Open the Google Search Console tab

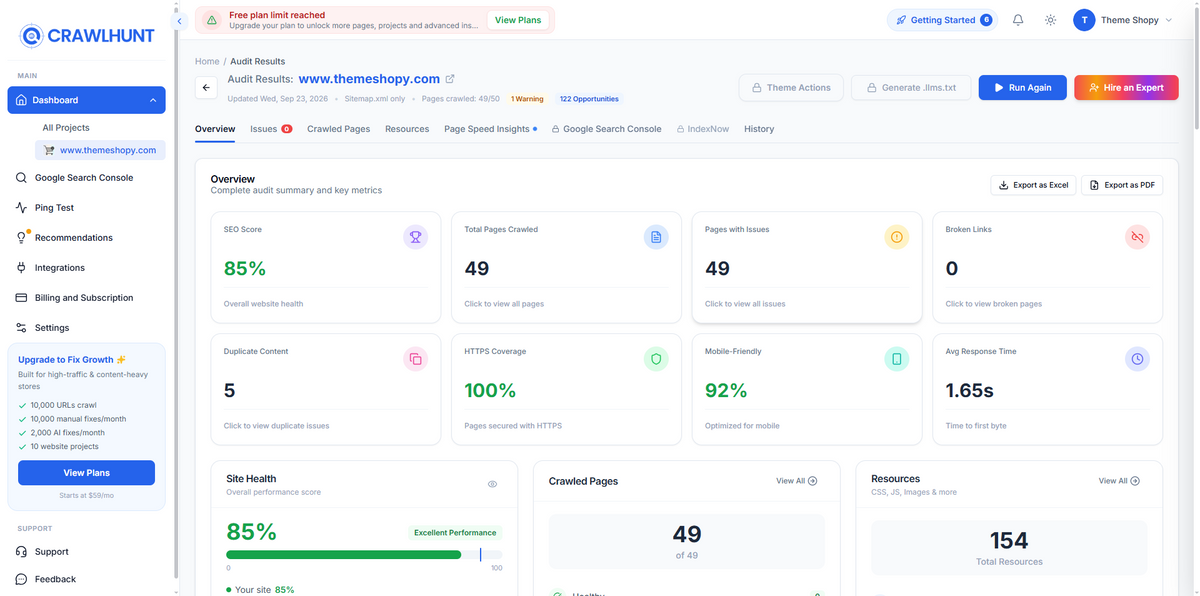pyautogui.click(x=607, y=129)
